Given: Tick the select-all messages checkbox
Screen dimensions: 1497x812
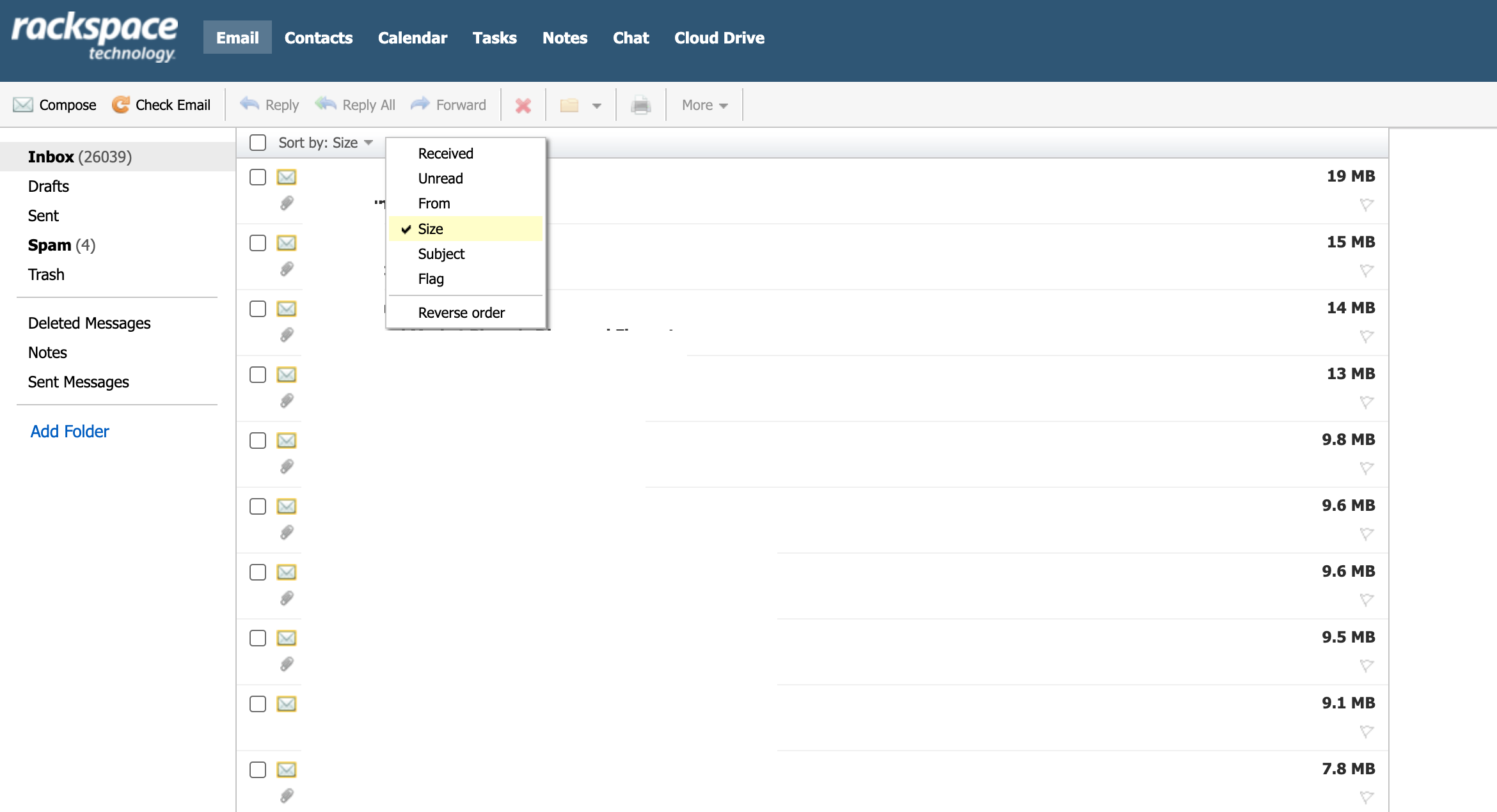Looking at the screenshot, I should coord(258,143).
